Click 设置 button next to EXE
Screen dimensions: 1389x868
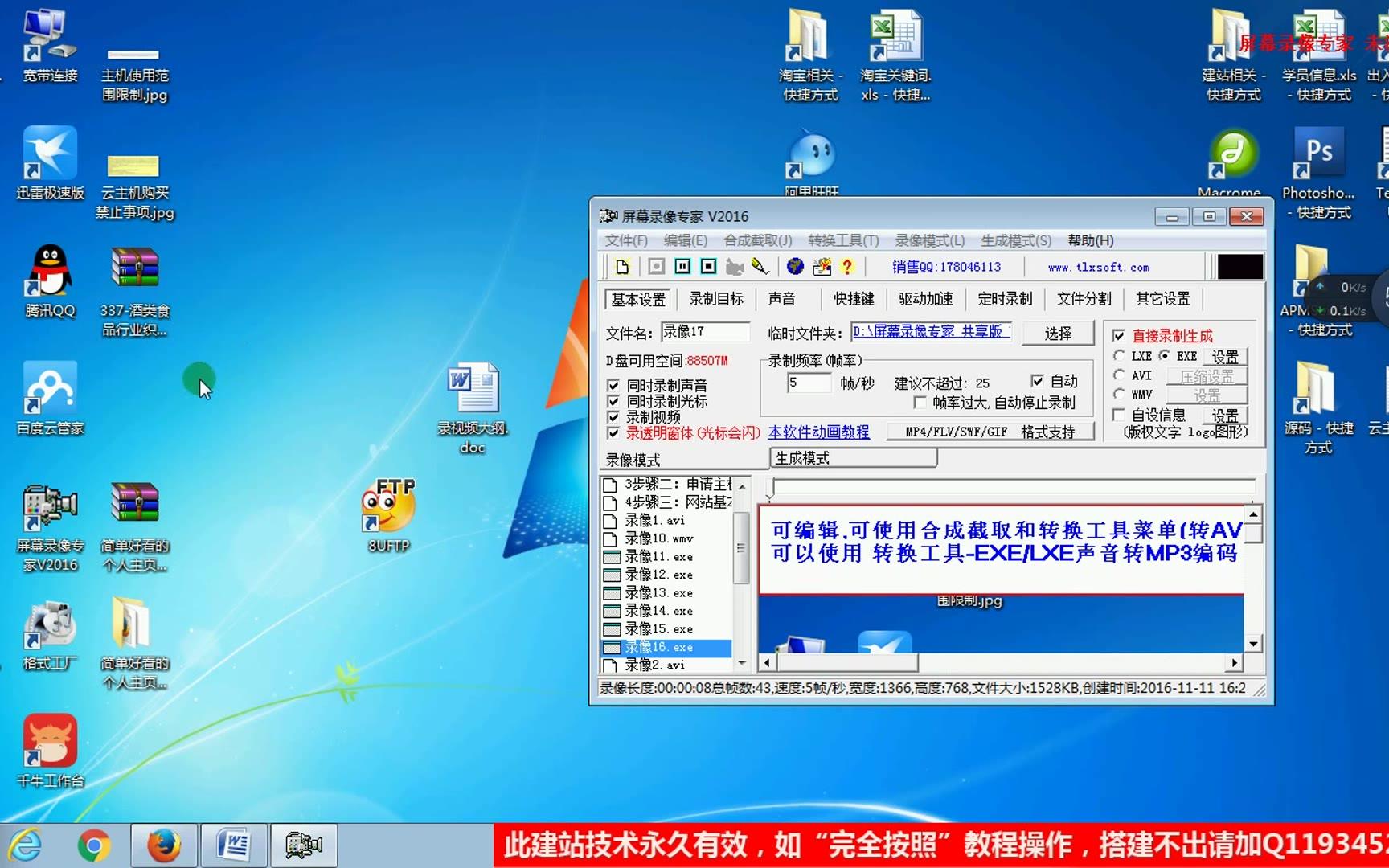(x=1225, y=356)
